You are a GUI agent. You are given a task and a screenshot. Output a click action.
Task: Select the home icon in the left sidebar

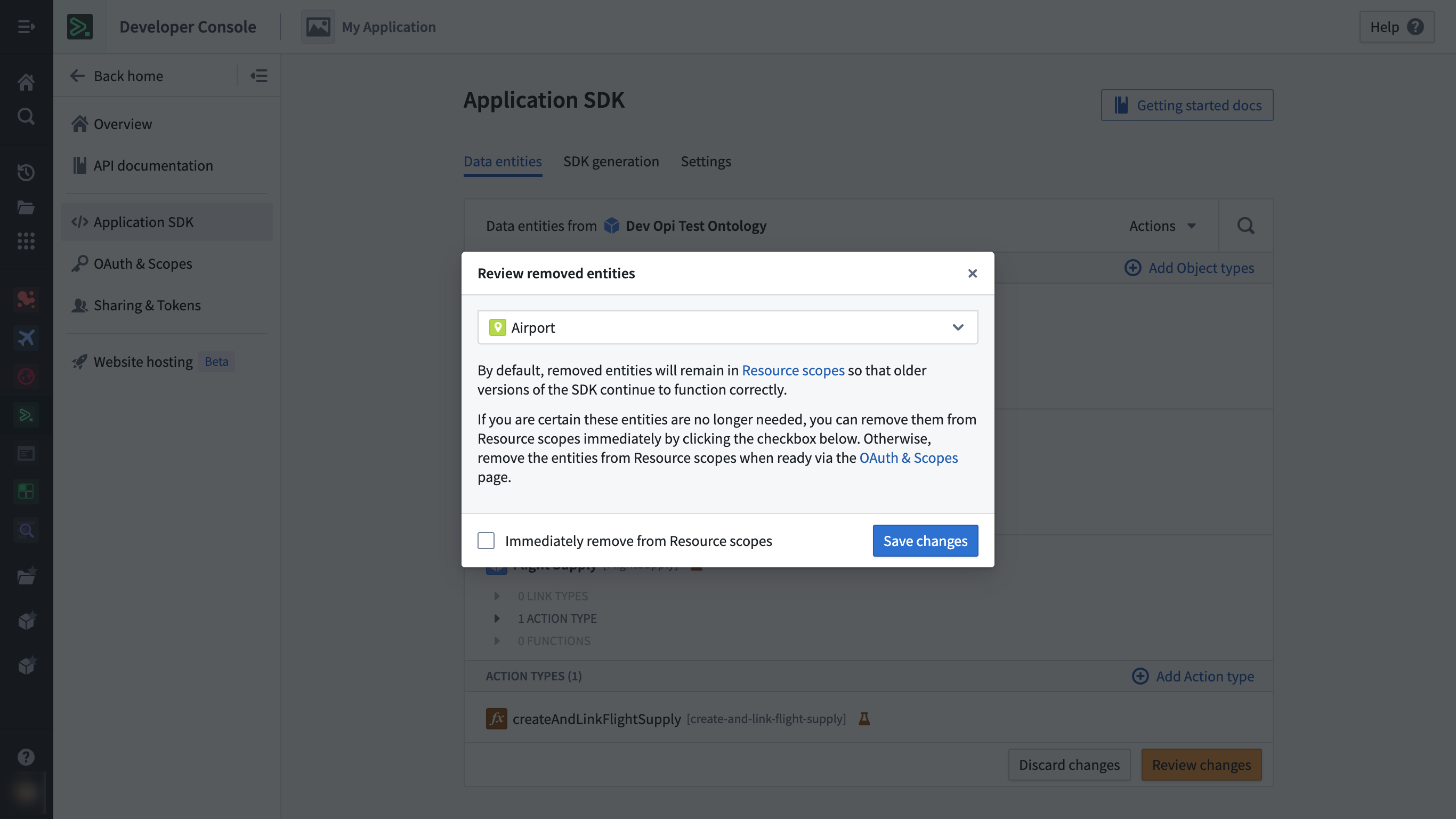[26, 82]
